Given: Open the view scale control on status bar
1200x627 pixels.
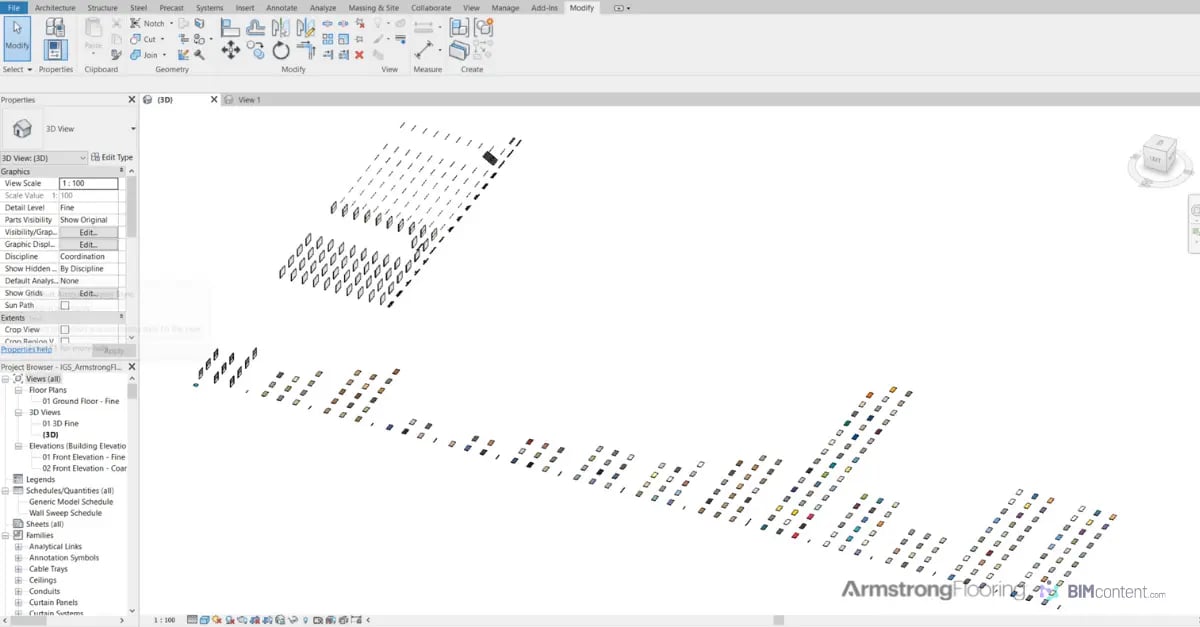Looking at the screenshot, I should pyautogui.click(x=163, y=619).
